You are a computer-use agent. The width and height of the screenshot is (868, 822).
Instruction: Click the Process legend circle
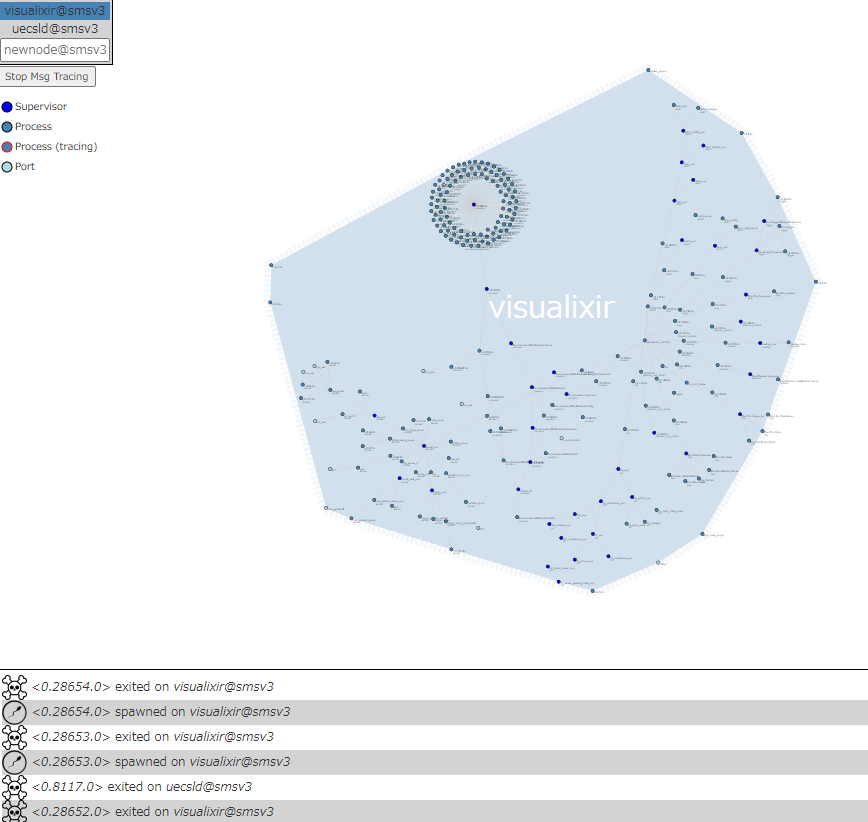7,127
